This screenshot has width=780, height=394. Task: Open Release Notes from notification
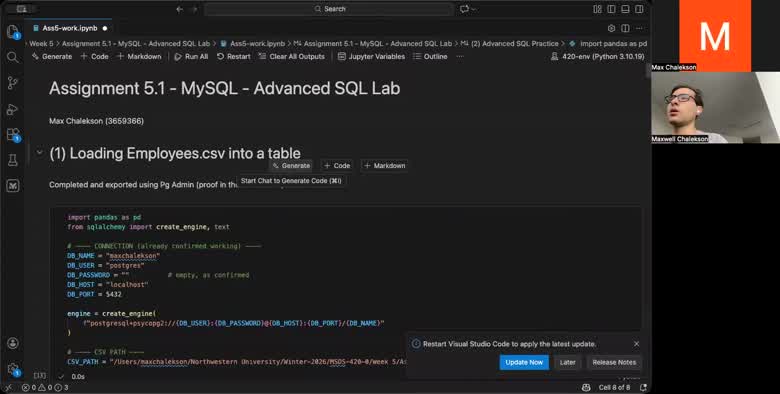[x=614, y=362]
